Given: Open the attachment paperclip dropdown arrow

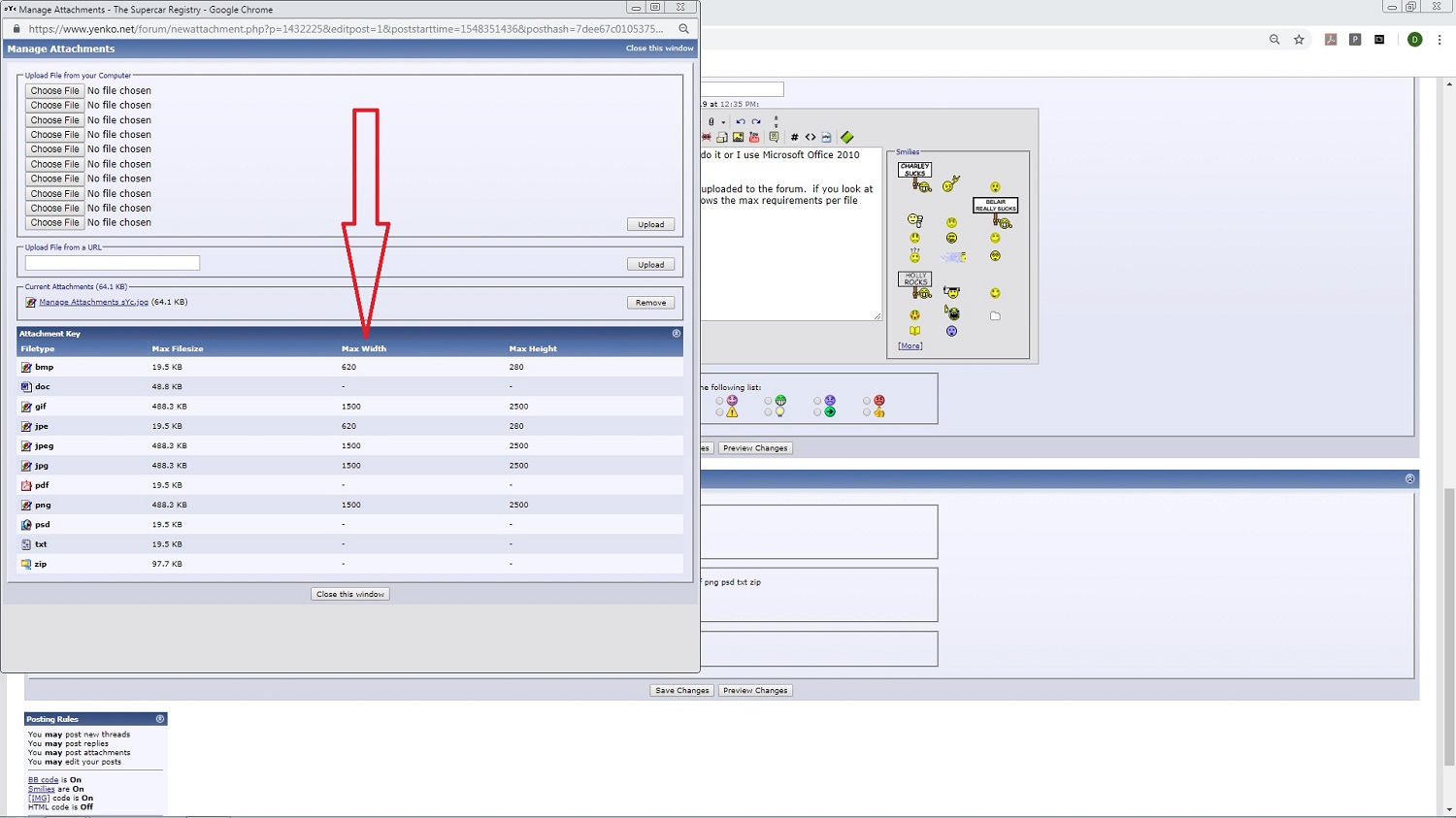Looking at the screenshot, I should [x=723, y=122].
